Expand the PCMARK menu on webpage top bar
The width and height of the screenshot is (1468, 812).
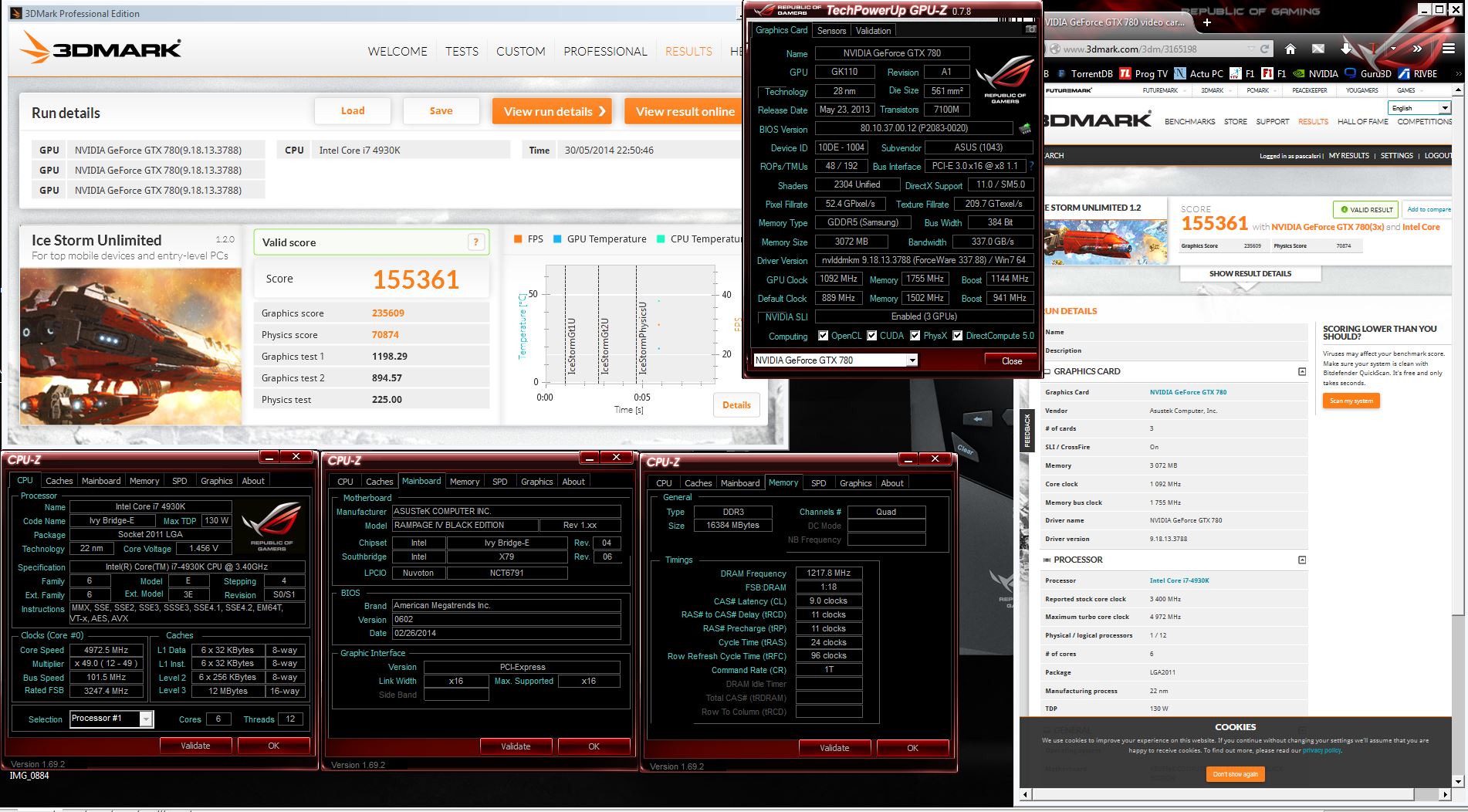click(1261, 90)
